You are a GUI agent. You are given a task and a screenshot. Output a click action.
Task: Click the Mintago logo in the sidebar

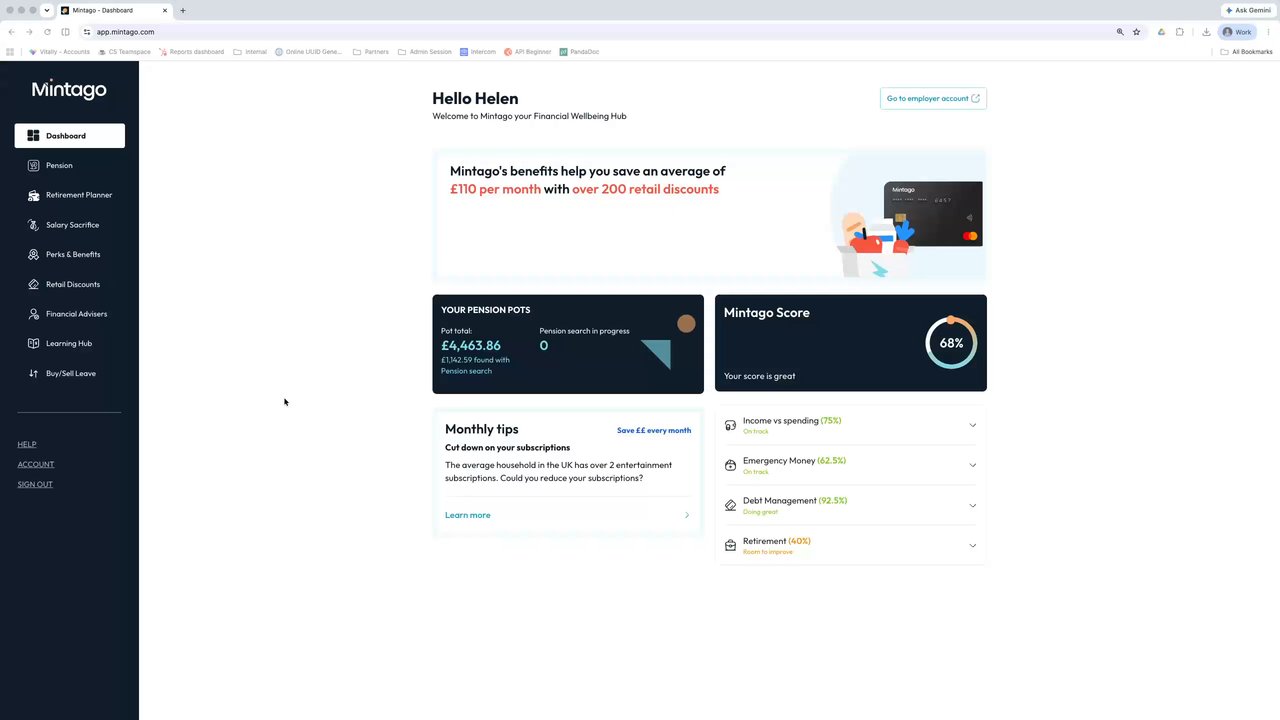(69, 89)
